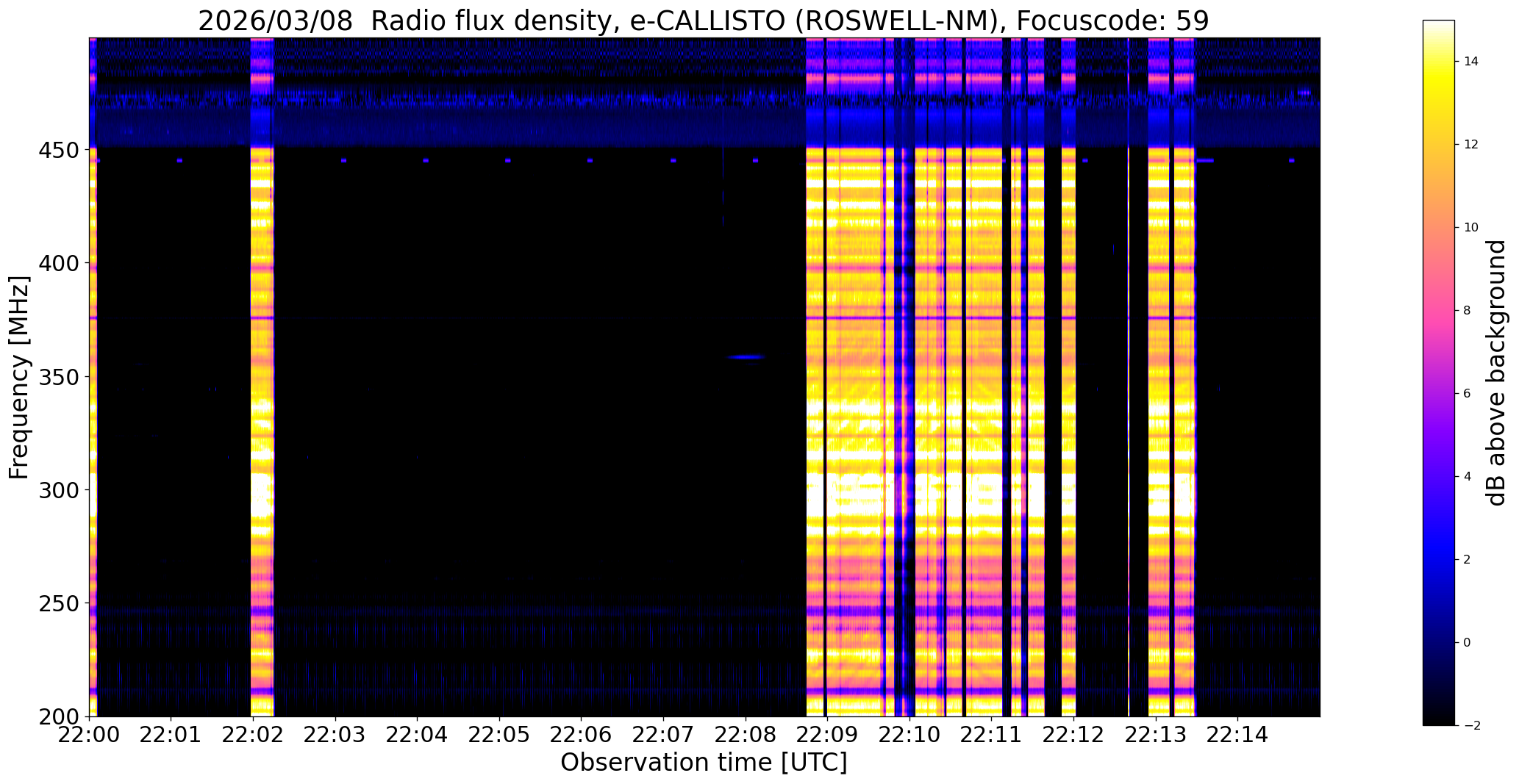Click the 200 MHz frequency tick label
Viewport: 1519px width, 784px height.
pyautogui.click(x=60, y=717)
